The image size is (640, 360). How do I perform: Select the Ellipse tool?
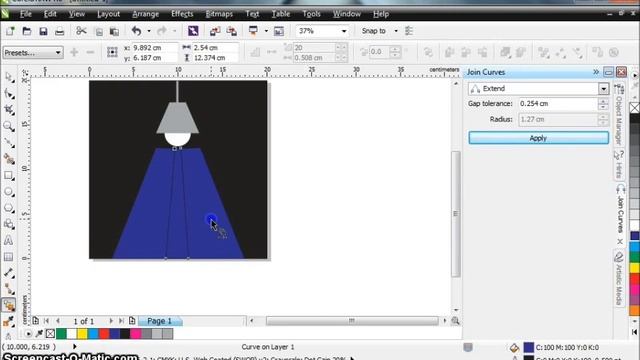click(x=9, y=192)
